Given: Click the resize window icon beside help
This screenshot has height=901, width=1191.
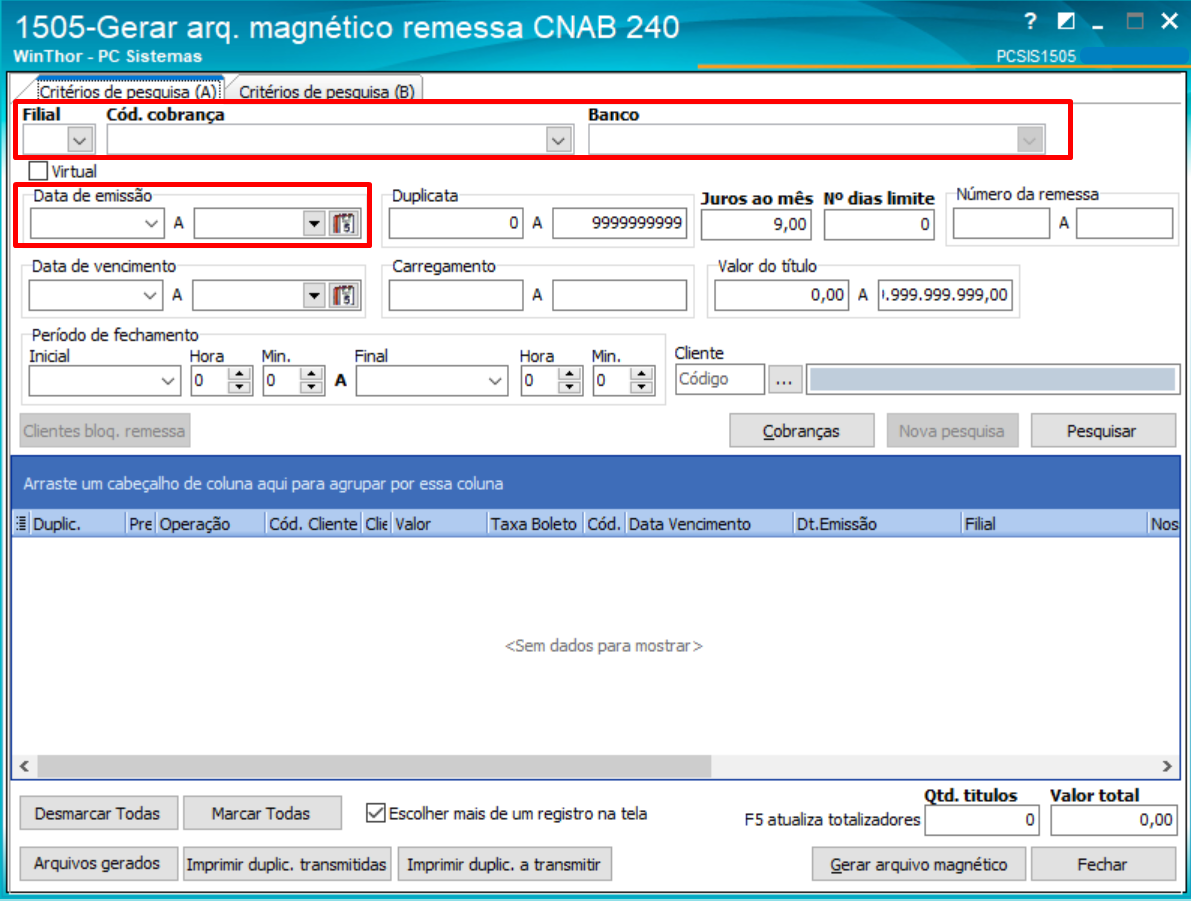Looking at the screenshot, I should point(1066,21).
